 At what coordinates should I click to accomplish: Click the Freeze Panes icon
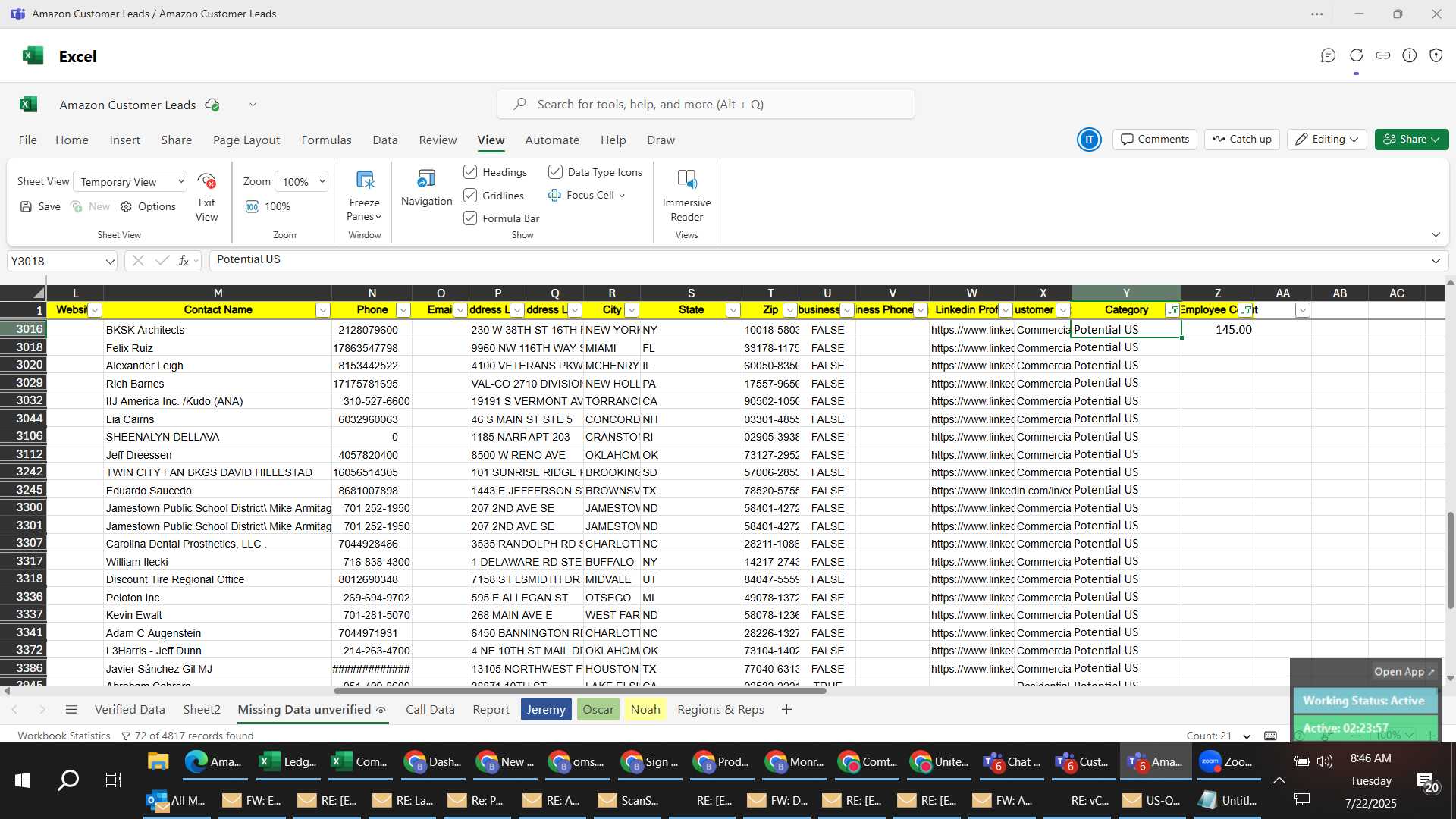point(365,180)
